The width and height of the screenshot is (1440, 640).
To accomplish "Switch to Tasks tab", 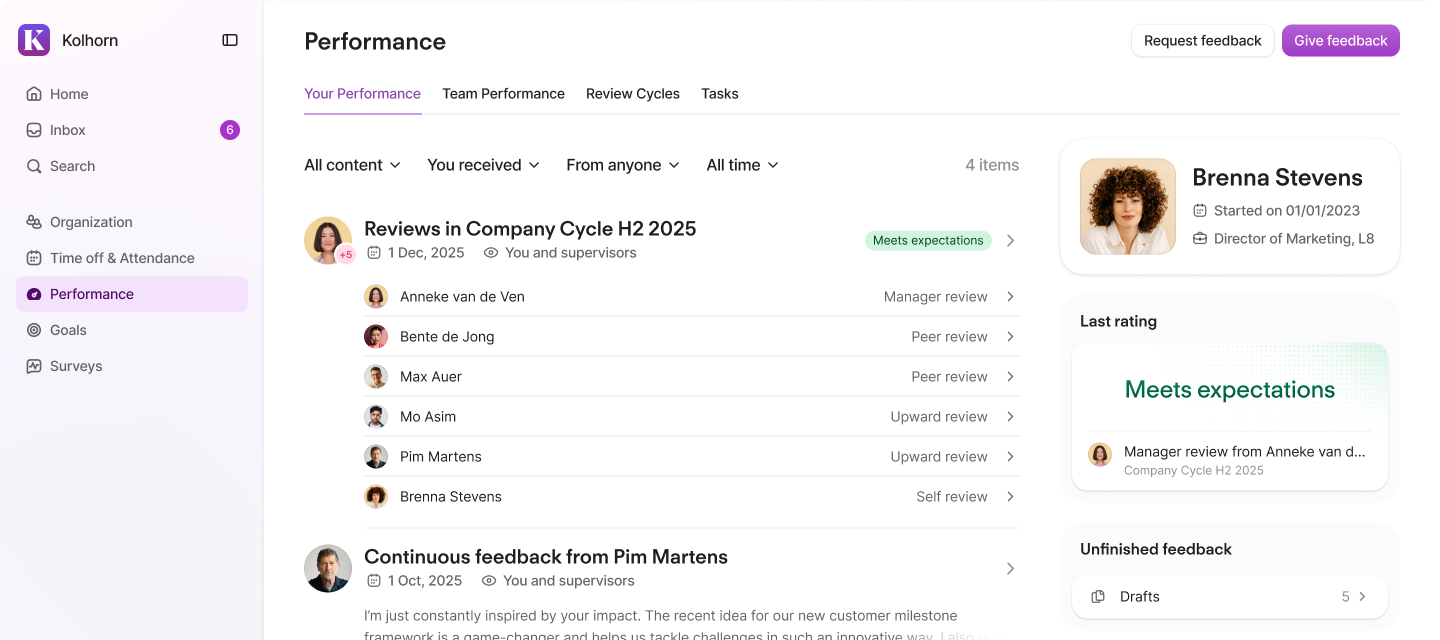I will 720,94.
